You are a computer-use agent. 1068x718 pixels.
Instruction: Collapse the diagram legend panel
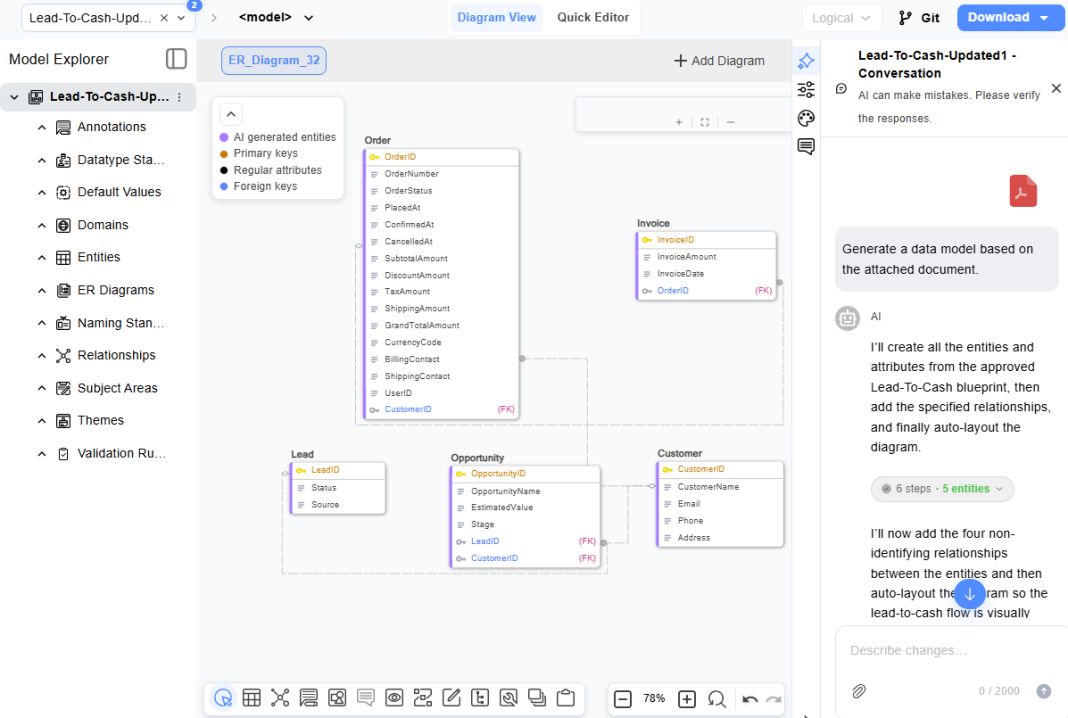[231, 114]
